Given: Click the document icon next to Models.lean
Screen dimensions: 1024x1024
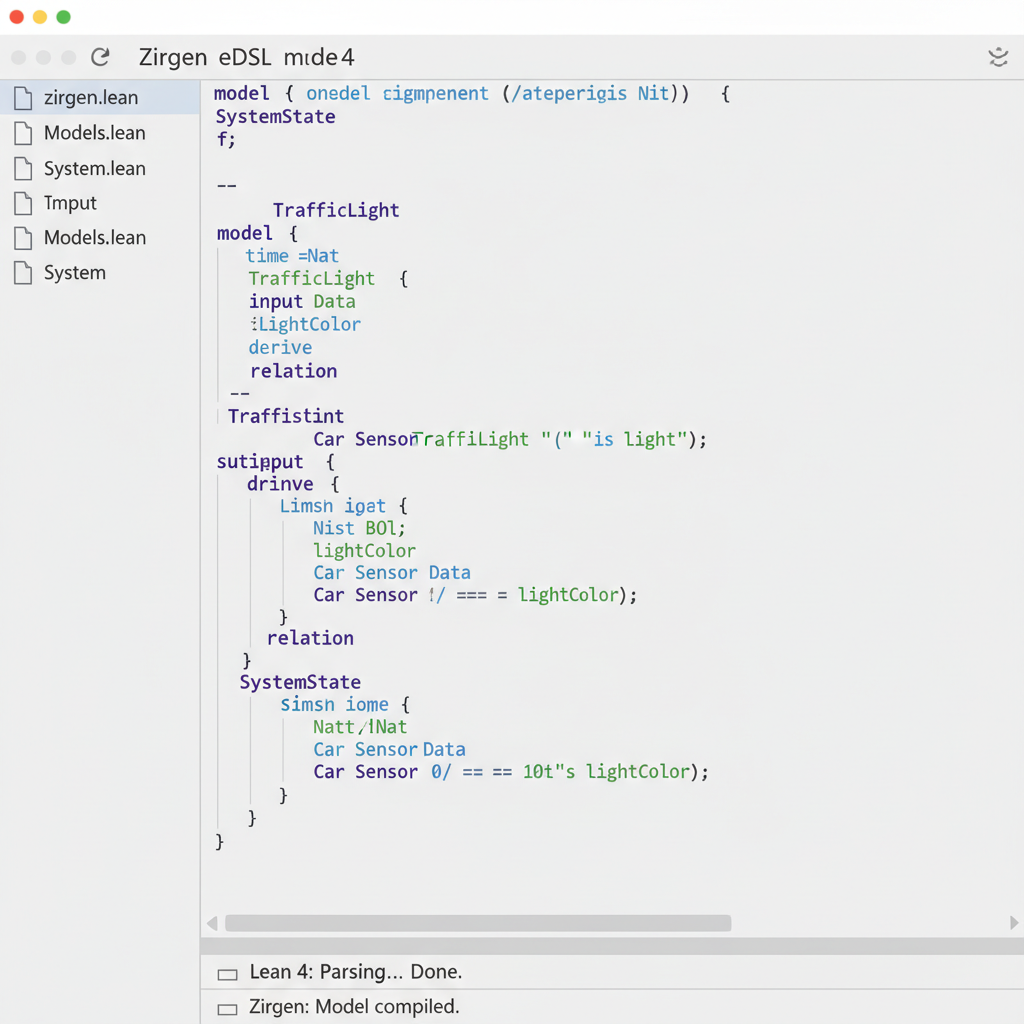Looking at the screenshot, I should pos(21,133).
